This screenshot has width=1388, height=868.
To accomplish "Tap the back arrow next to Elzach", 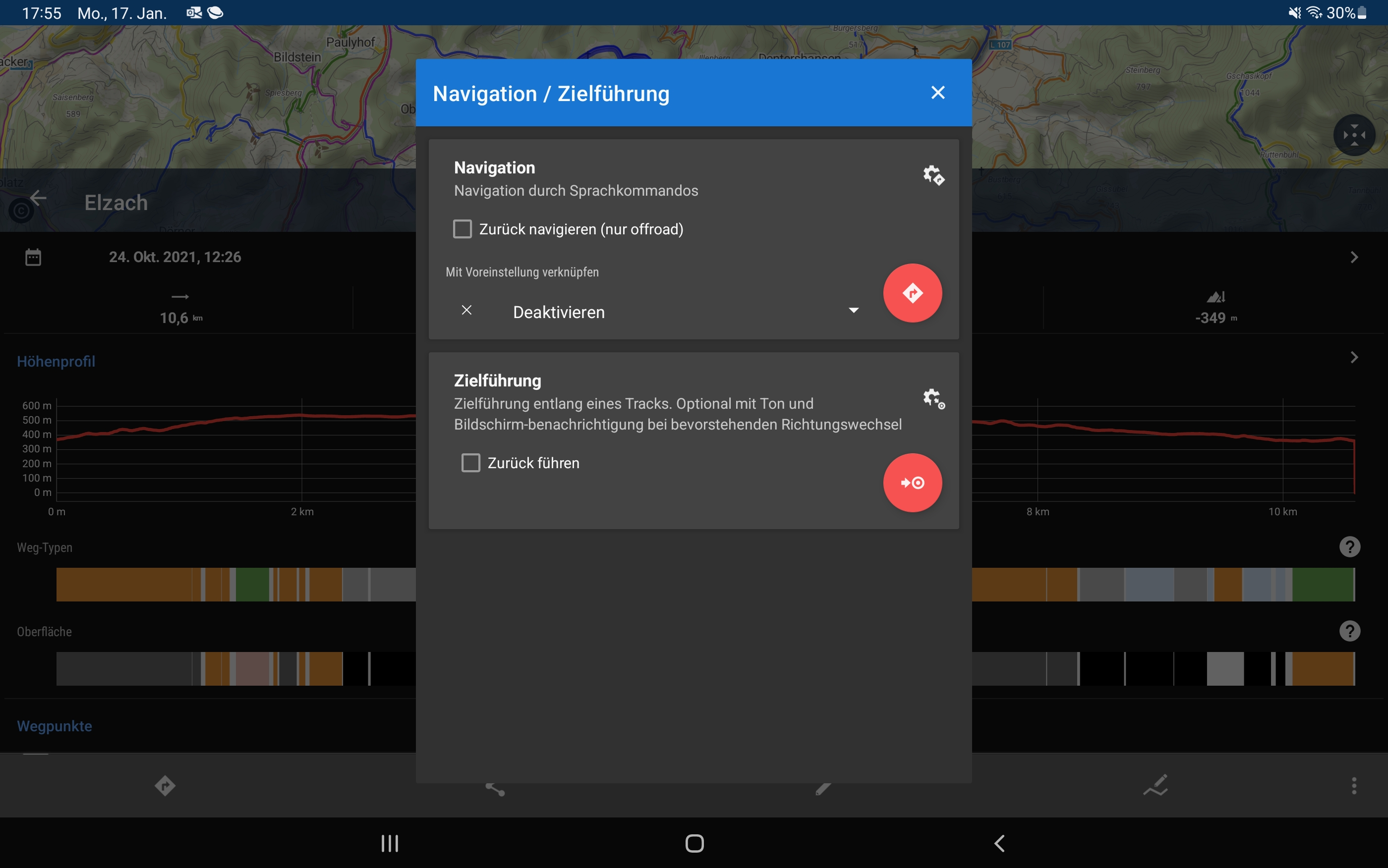I will (x=38, y=199).
